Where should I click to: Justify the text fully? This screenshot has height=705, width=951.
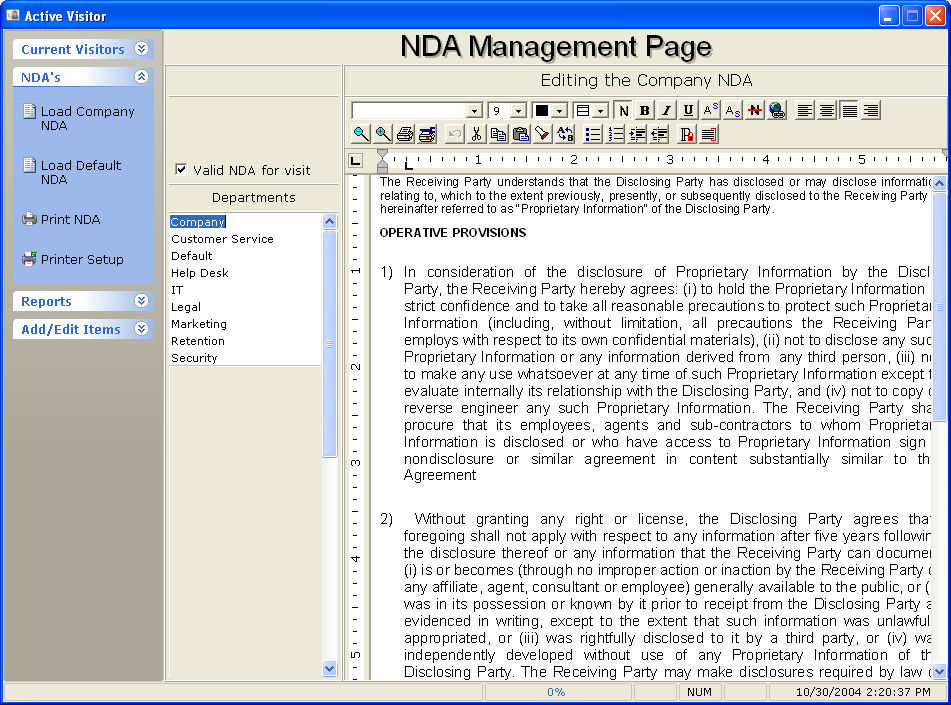[849, 110]
